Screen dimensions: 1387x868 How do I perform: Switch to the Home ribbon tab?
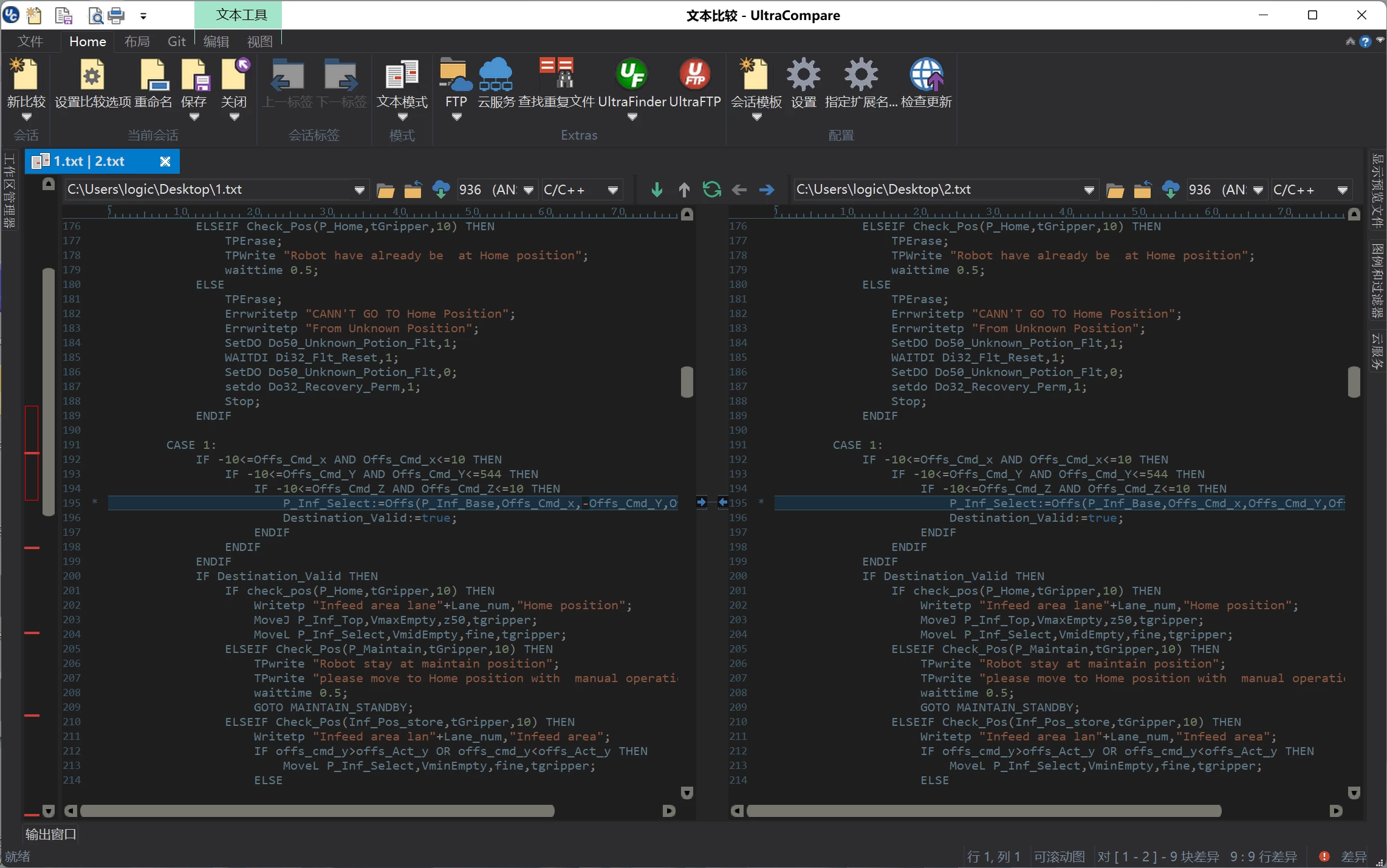pyautogui.click(x=87, y=41)
